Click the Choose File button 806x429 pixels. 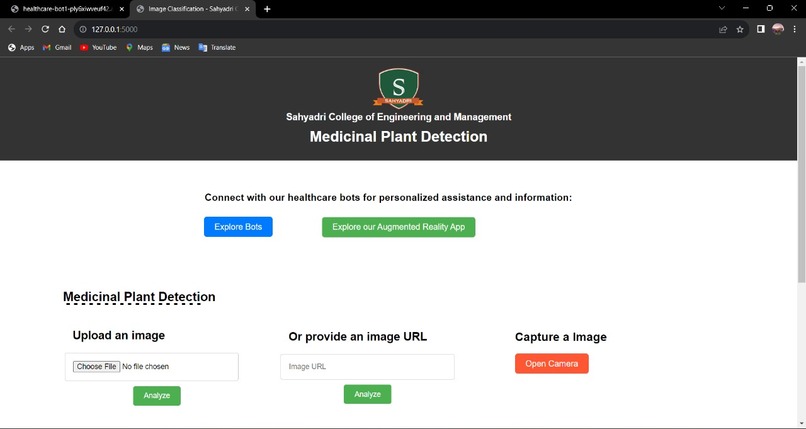pyautogui.click(x=96, y=366)
